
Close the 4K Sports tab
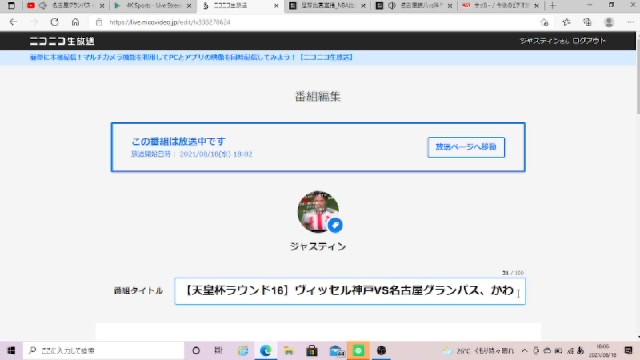[189, 6]
